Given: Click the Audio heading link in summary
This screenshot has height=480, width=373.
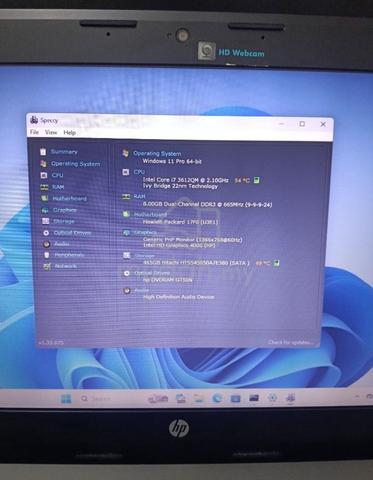Looking at the screenshot, I should [x=141, y=290].
